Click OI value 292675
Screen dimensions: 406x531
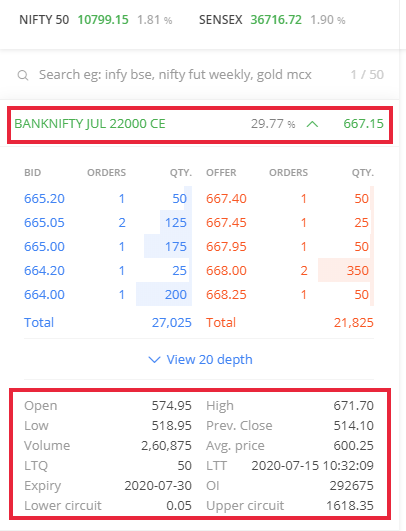[x=351, y=486]
